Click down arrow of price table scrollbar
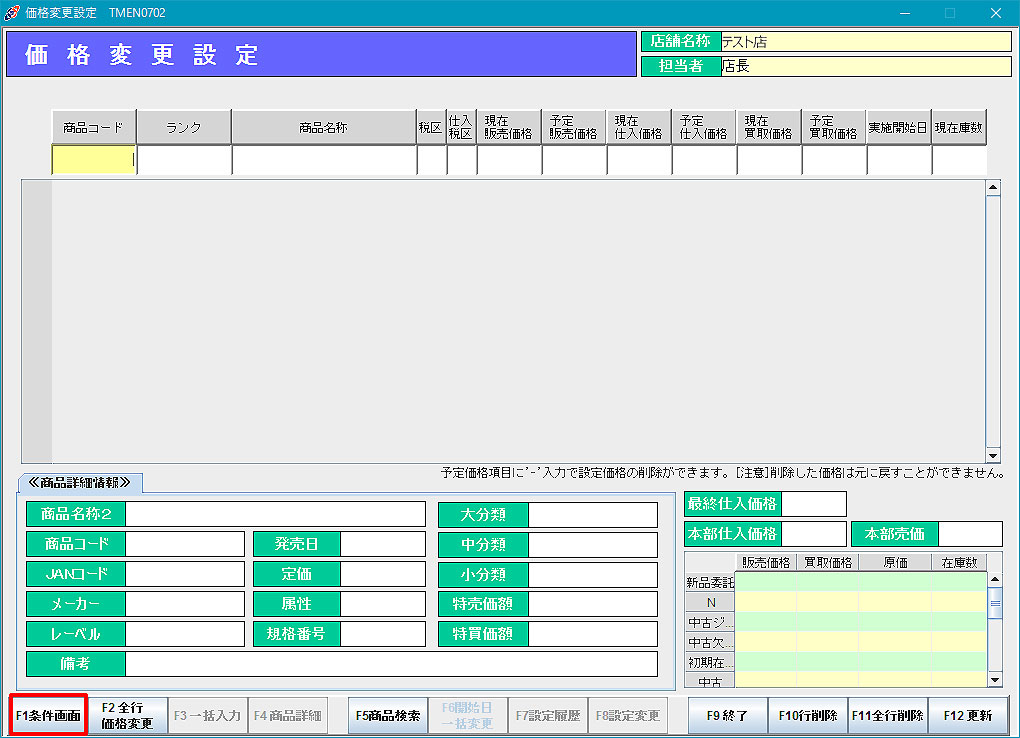1020x738 pixels. [x=994, y=680]
